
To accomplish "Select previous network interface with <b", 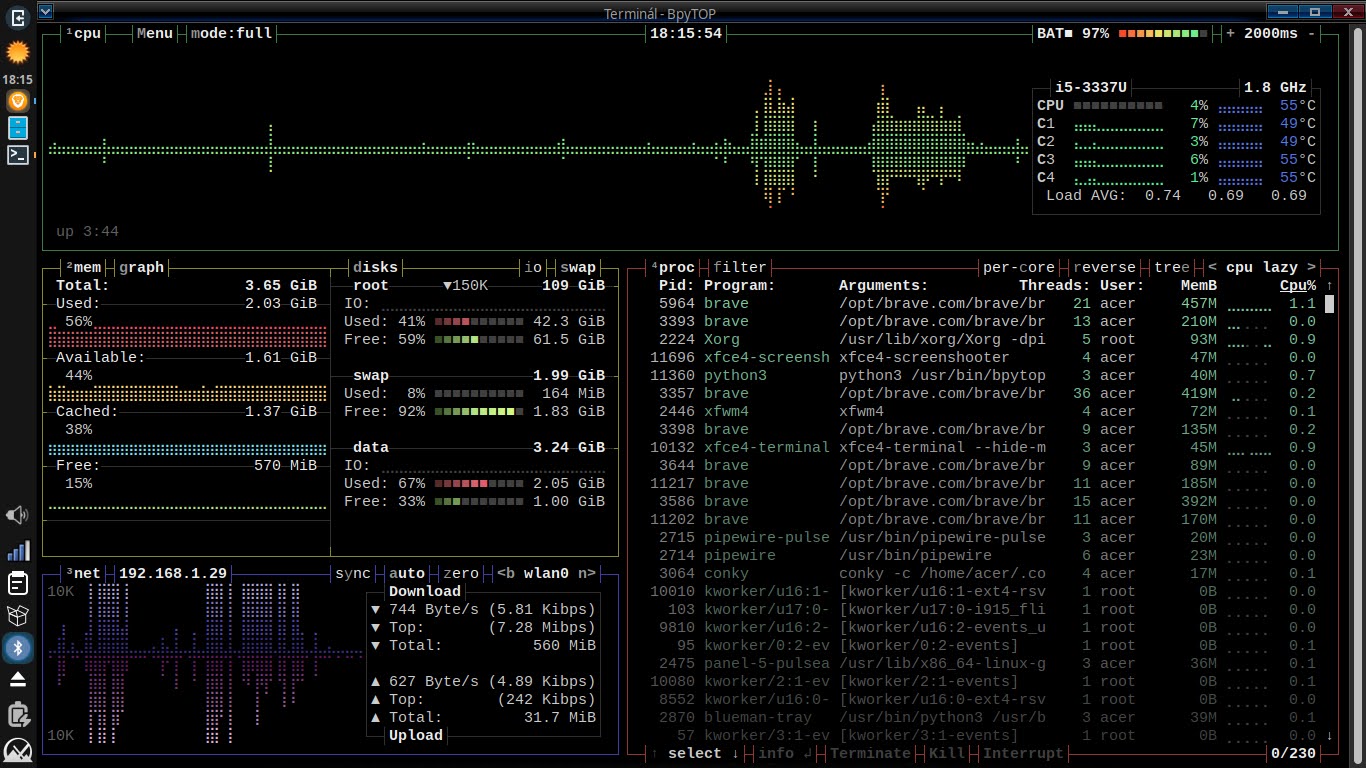I will coord(506,573).
